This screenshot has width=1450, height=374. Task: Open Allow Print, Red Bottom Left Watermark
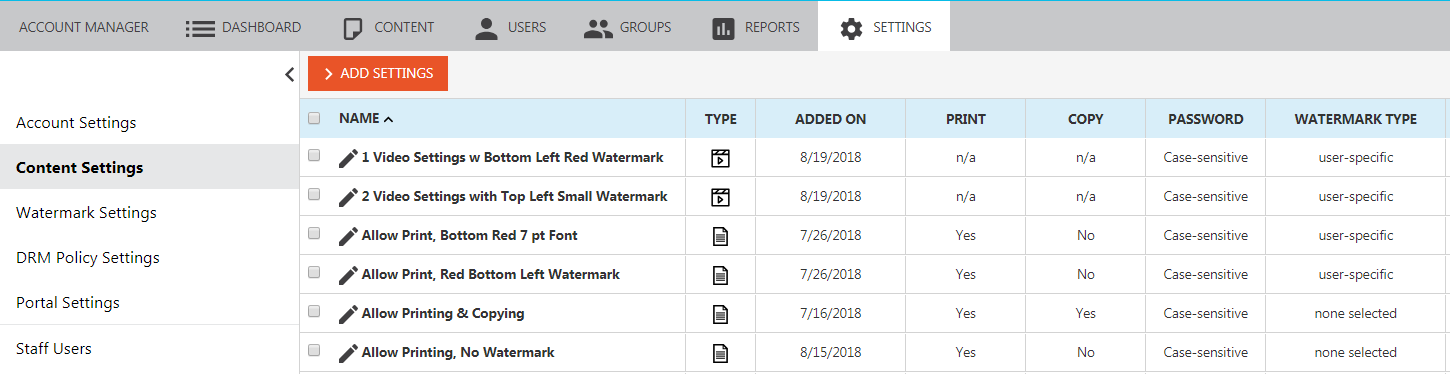tap(491, 275)
